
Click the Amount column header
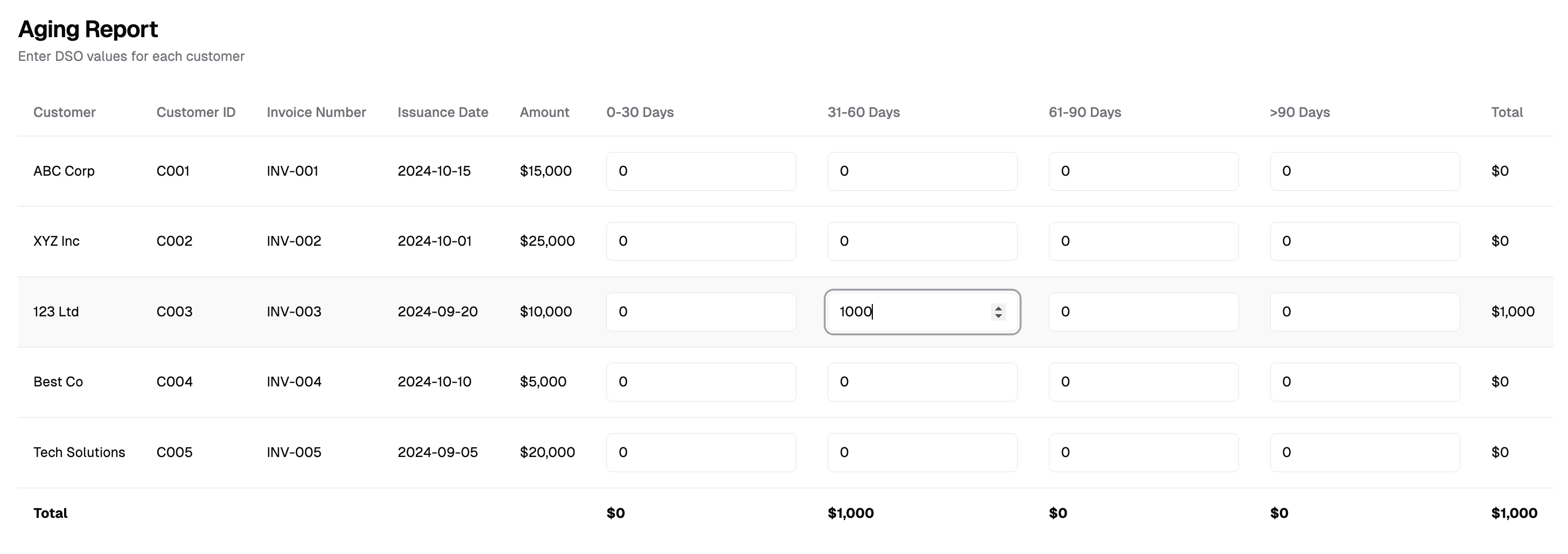coord(545,112)
